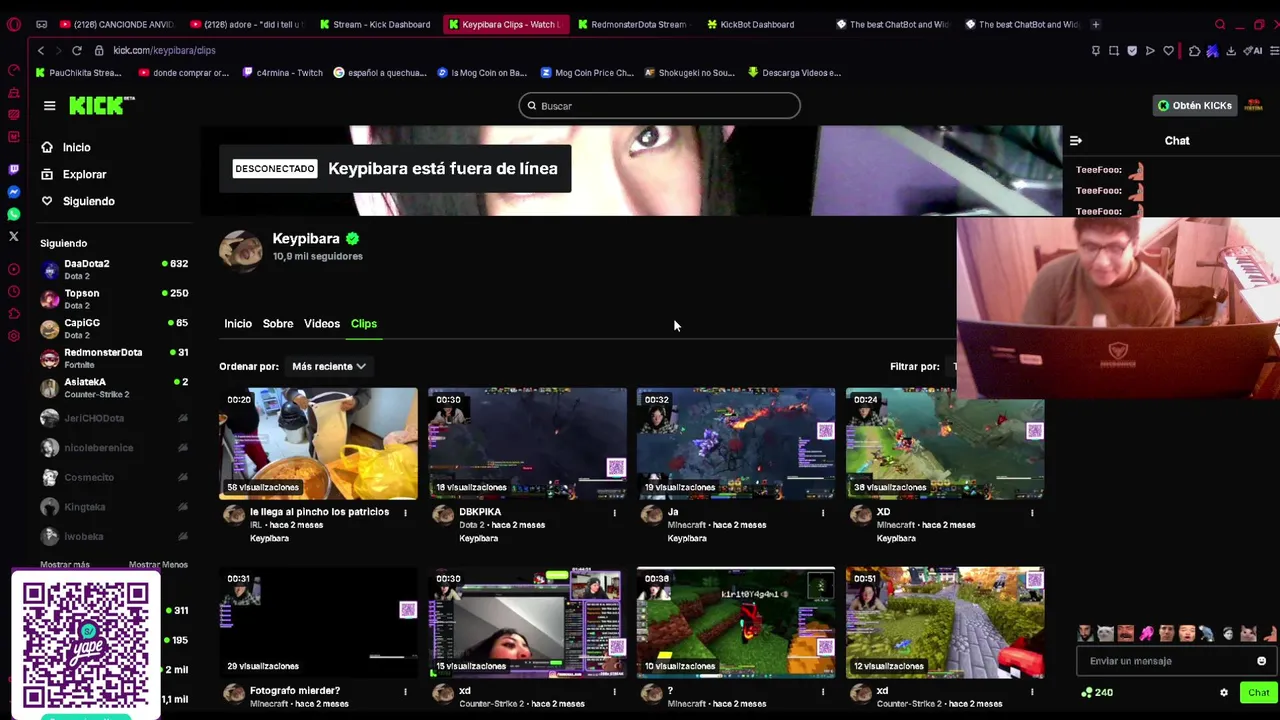Open the Kick hamburger sidebar menu
The image size is (1280, 720).
[x=49, y=105]
